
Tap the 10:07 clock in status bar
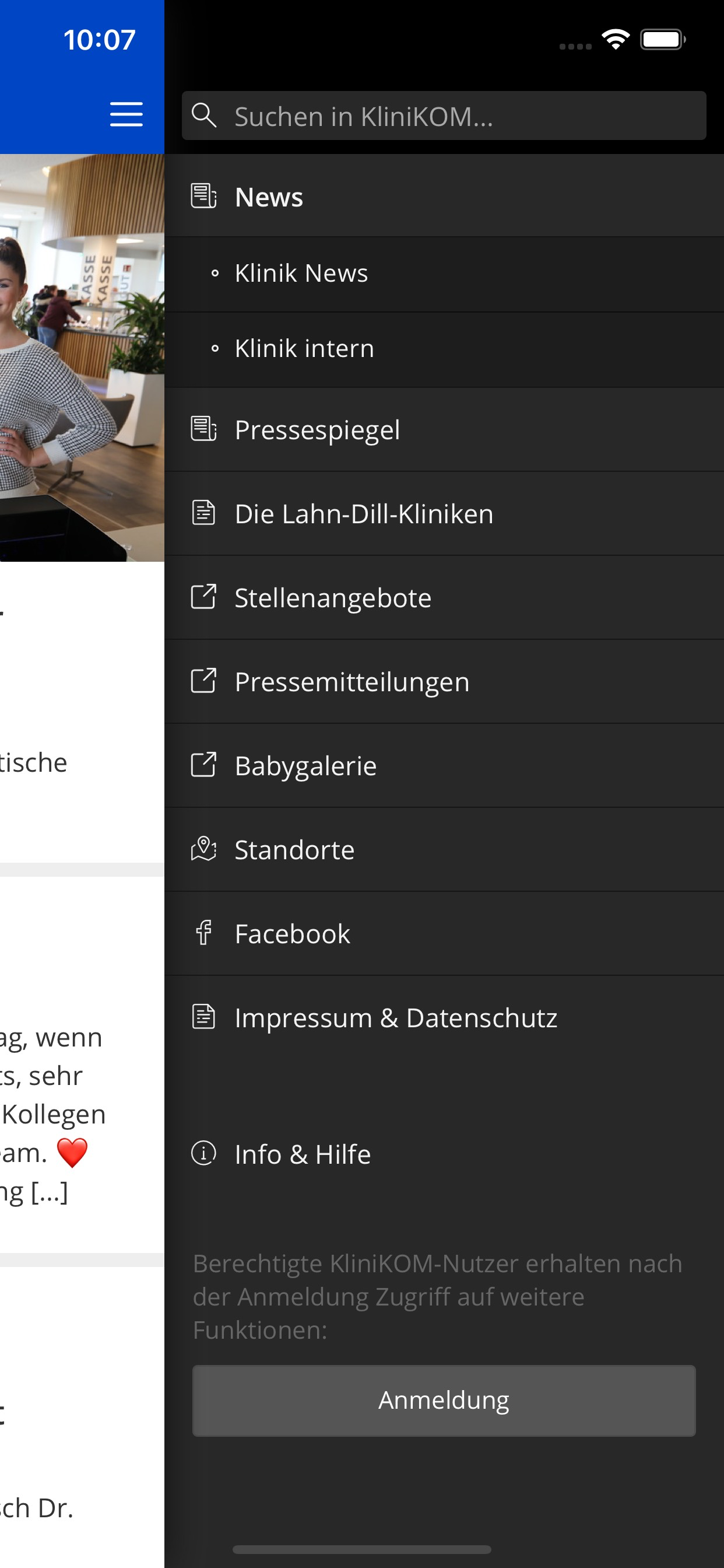(99, 40)
